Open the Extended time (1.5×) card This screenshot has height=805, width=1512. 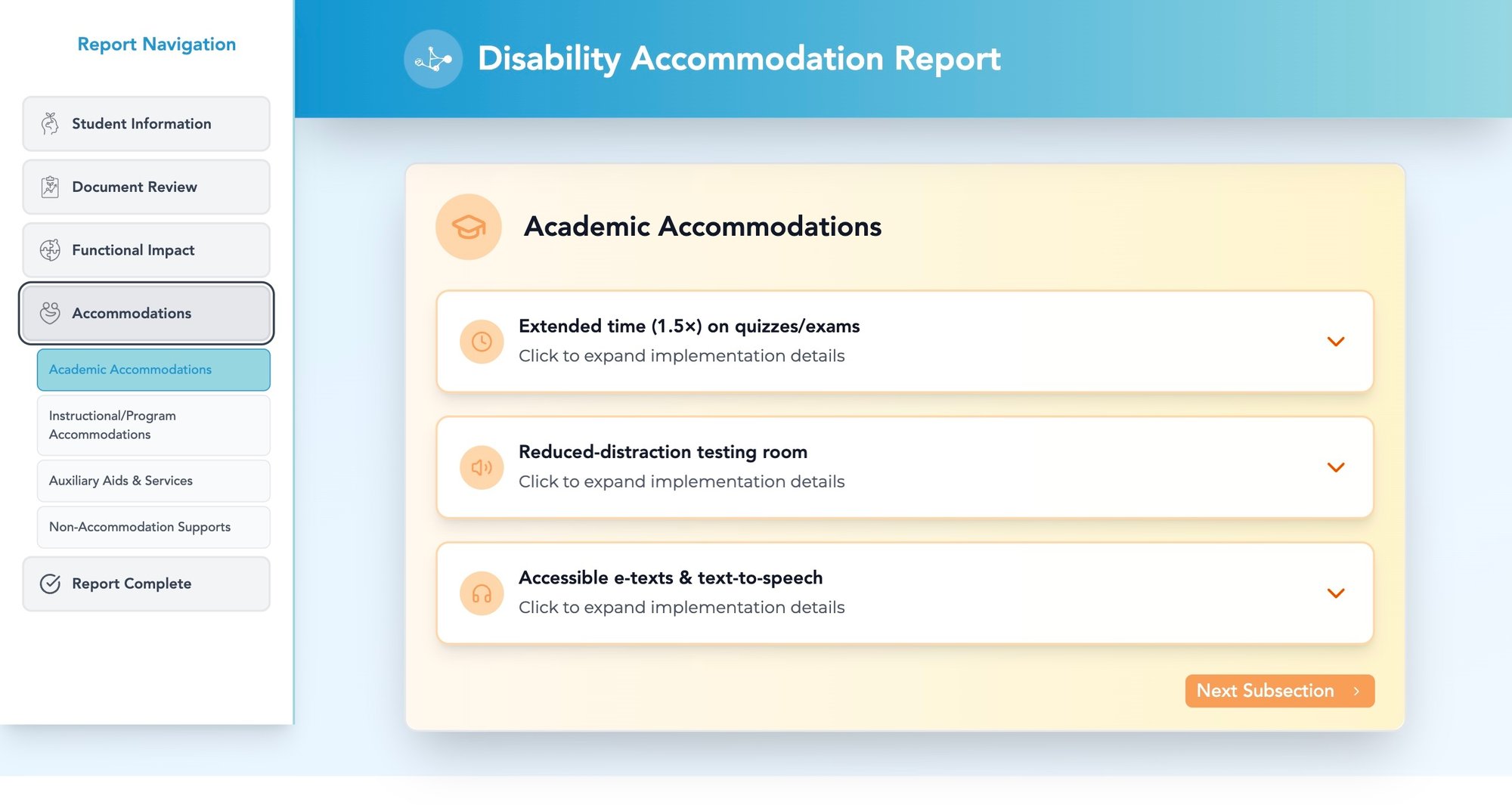pyautogui.click(x=905, y=342)
